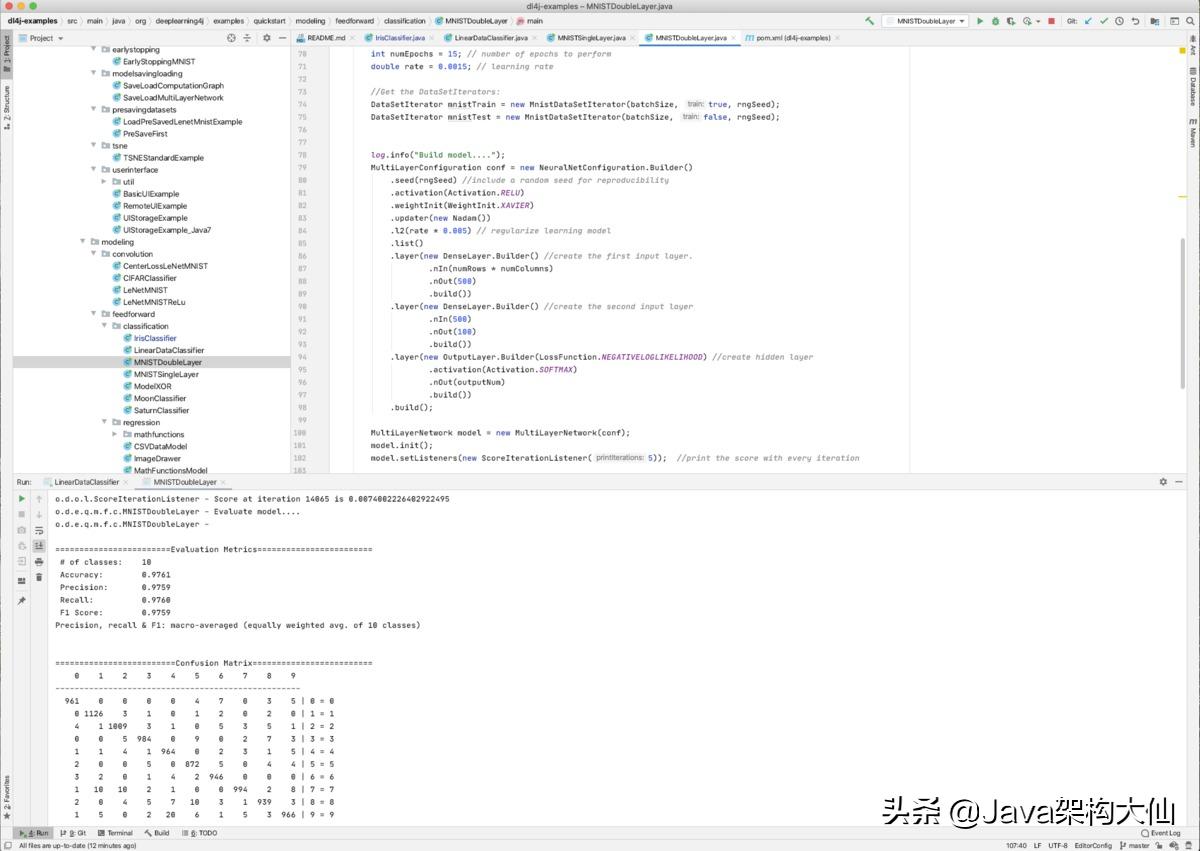Start debugging with the Debug bug icon

[995, 21]
